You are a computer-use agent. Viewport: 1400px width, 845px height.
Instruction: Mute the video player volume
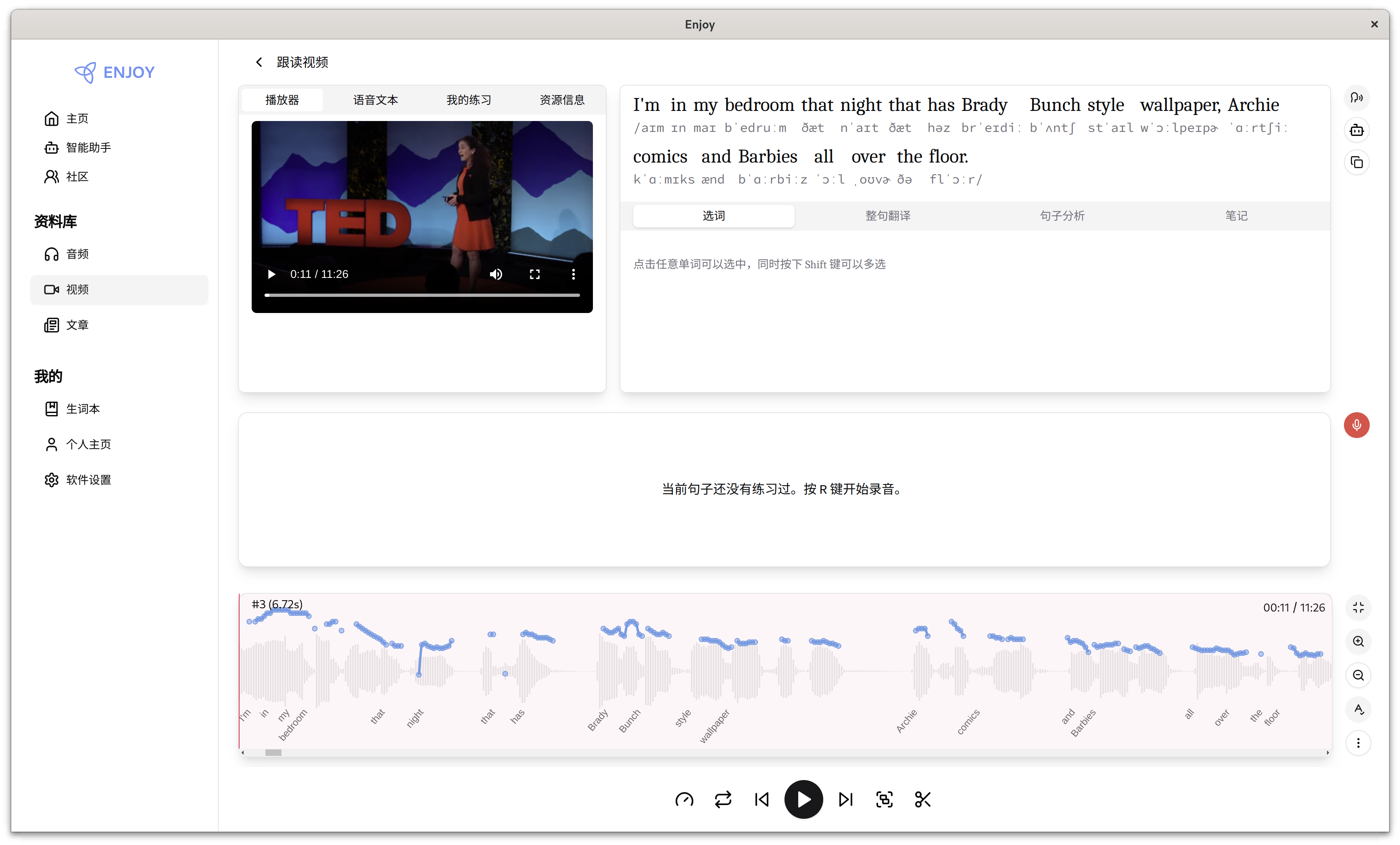point(495,274)
